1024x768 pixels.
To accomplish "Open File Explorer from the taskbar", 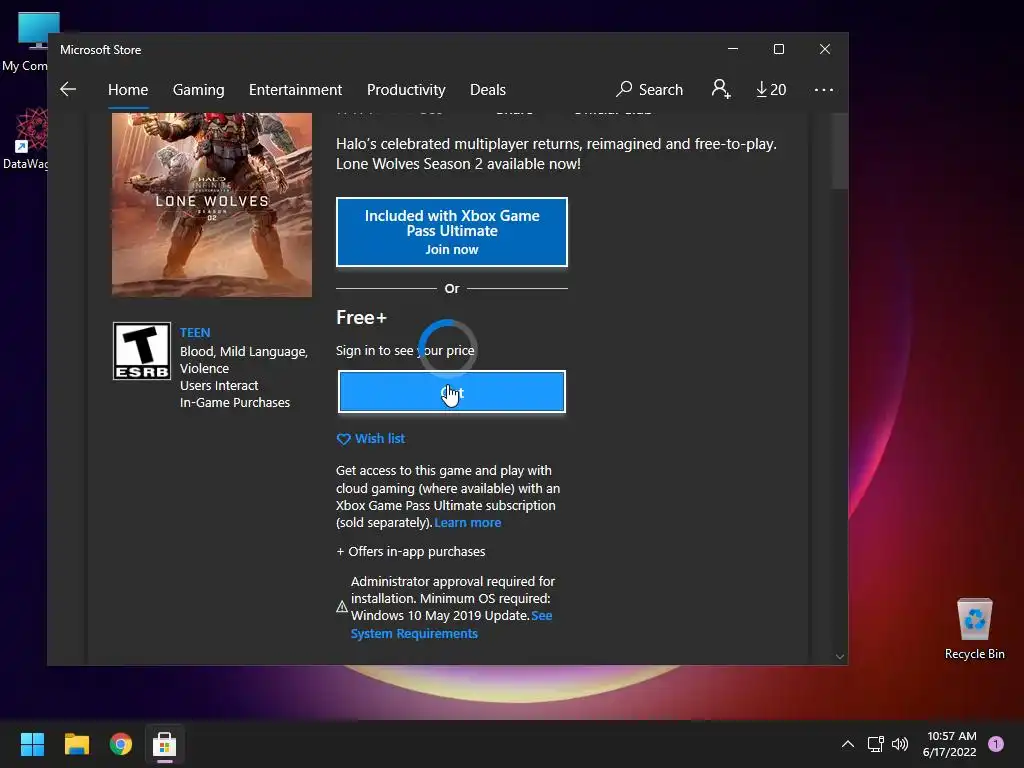I will 76,744.
